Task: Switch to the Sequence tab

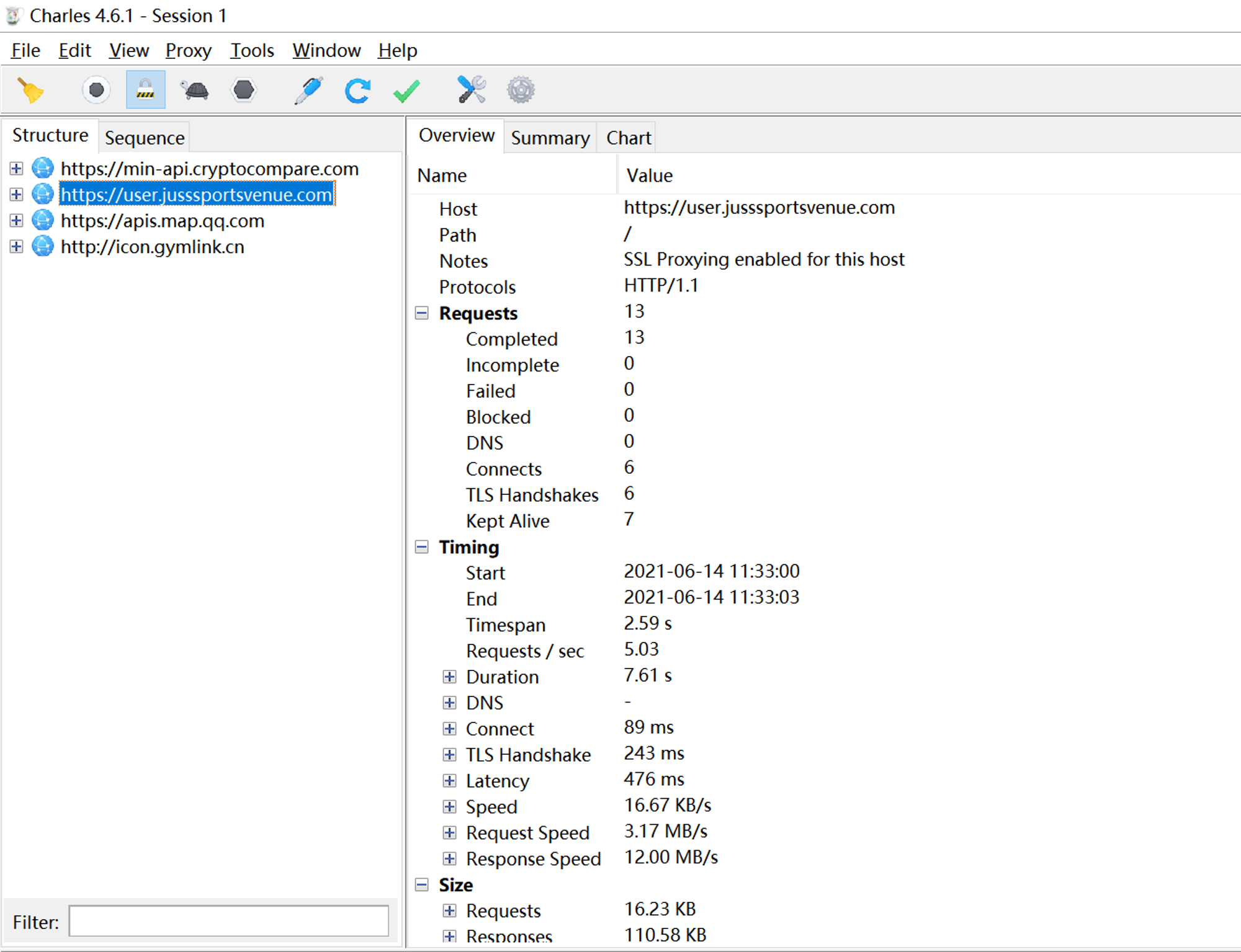Action: (145, 138)
